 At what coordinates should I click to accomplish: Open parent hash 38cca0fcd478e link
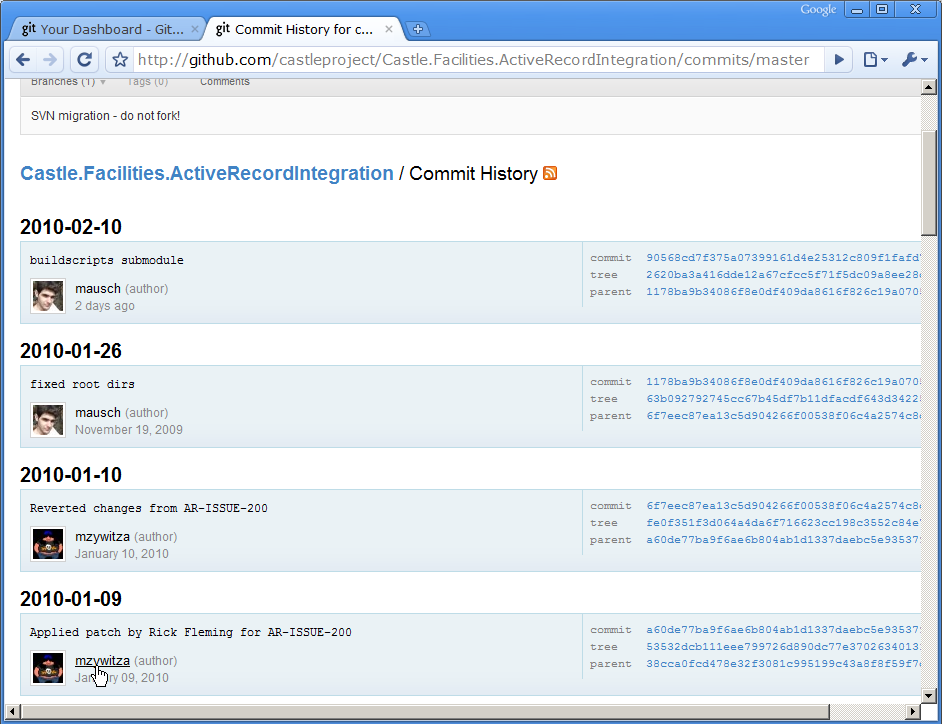click(783, 664)
